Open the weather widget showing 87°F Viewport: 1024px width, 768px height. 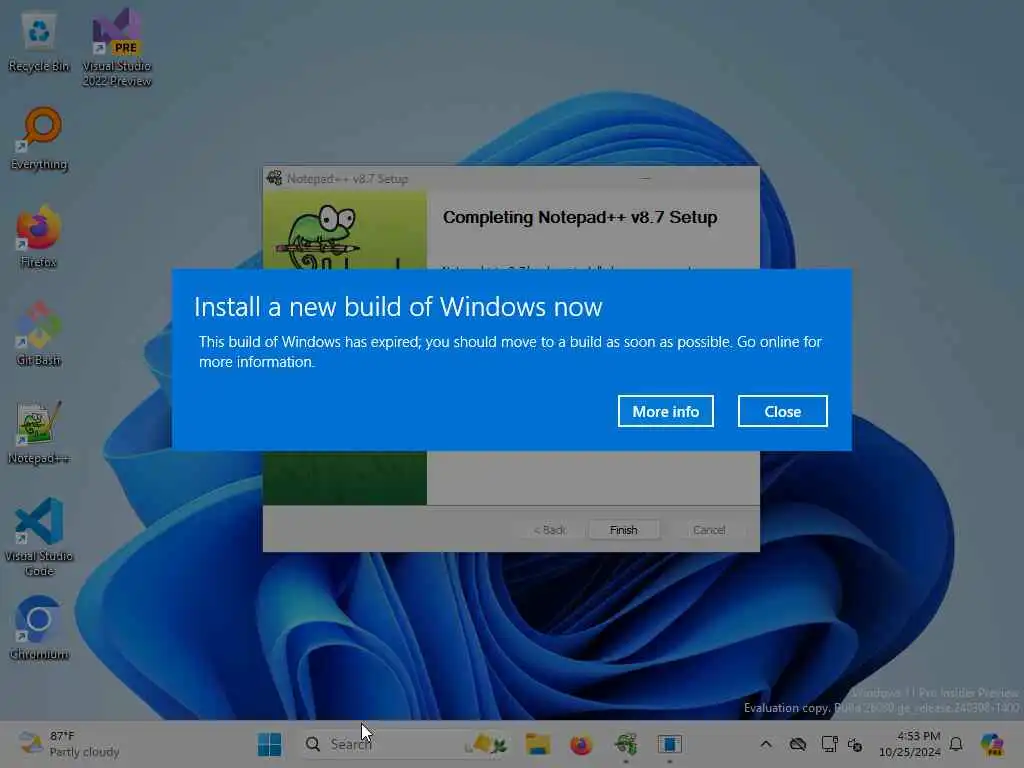click(x=69, y=744)
